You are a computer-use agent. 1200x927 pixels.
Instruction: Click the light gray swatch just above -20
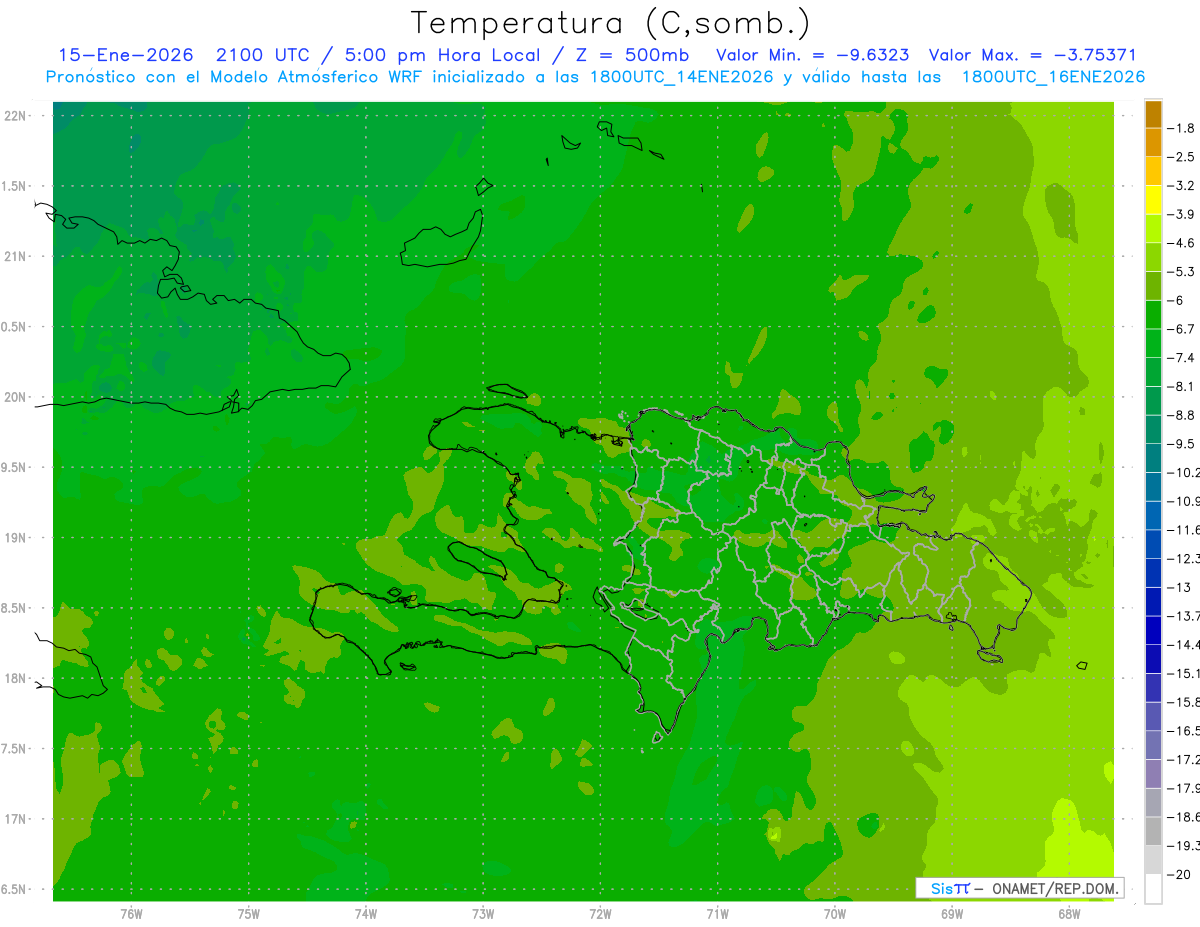(x=1153, y=860)
